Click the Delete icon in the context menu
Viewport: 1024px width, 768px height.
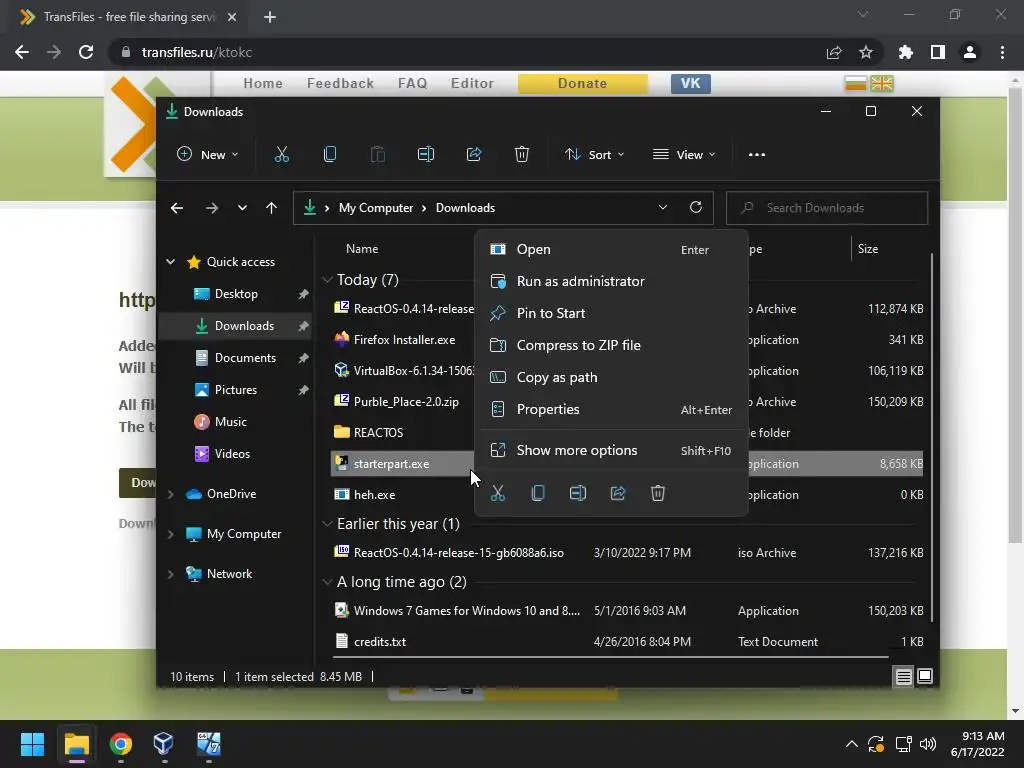point(658,493)
